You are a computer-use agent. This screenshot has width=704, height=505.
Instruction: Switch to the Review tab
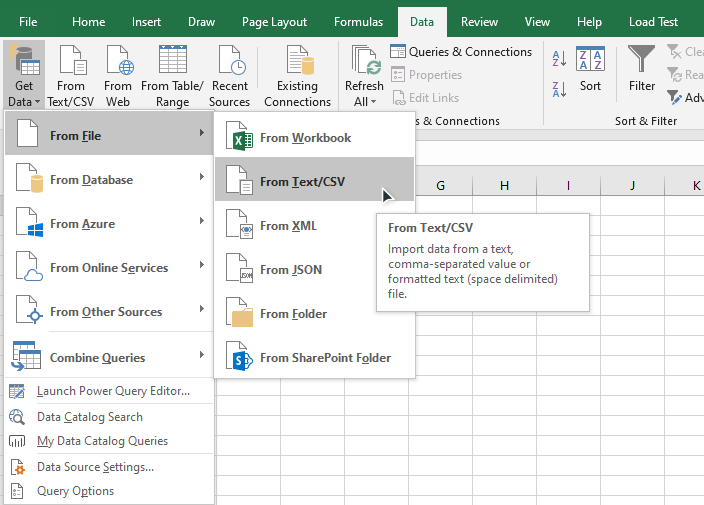tap(479, 22)
